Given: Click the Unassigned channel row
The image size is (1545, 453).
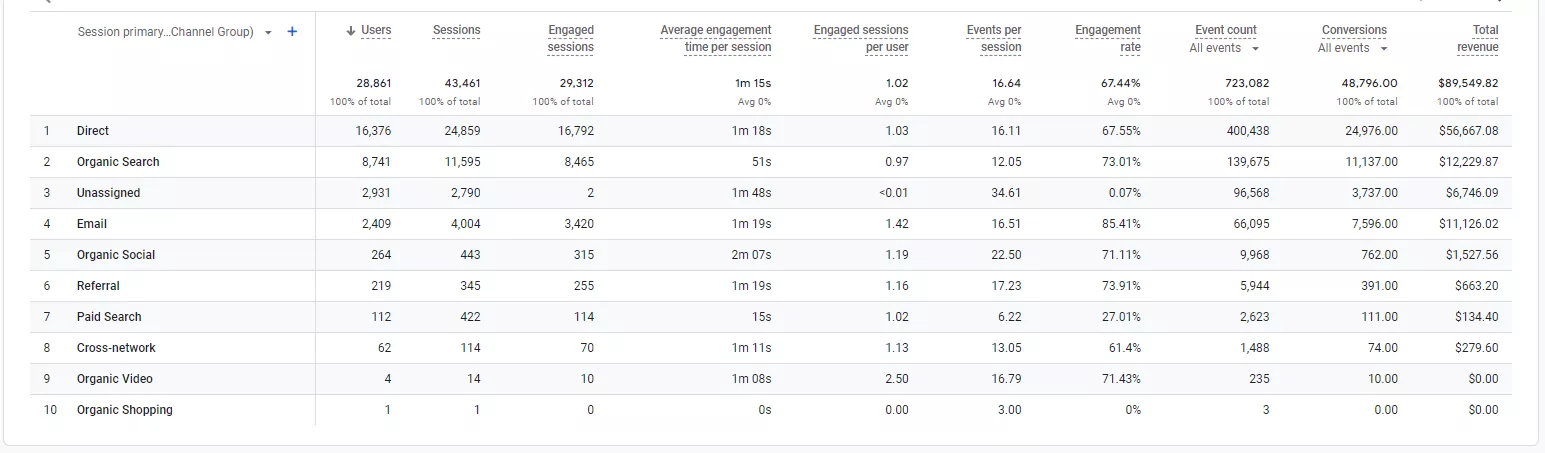Looking at the screenshot, I should click(x=771, y=193).
